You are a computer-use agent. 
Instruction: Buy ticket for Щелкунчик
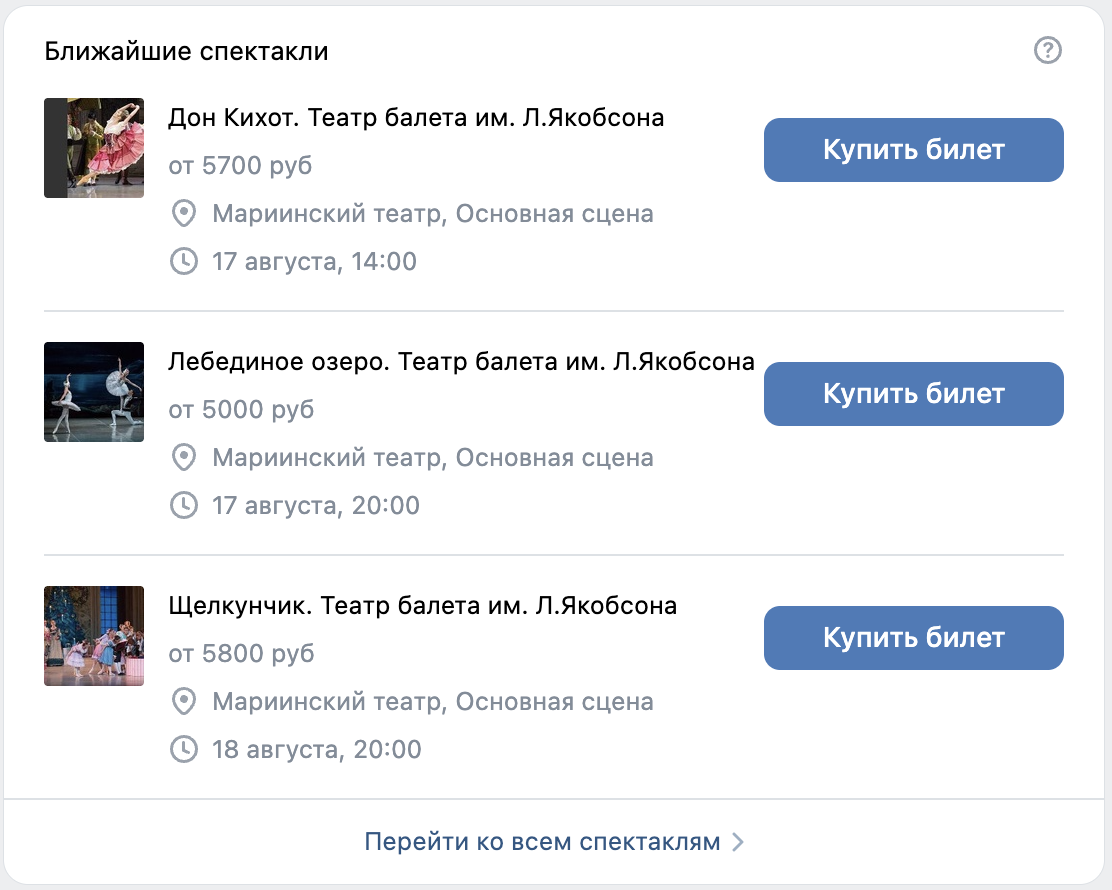(913, 638)
